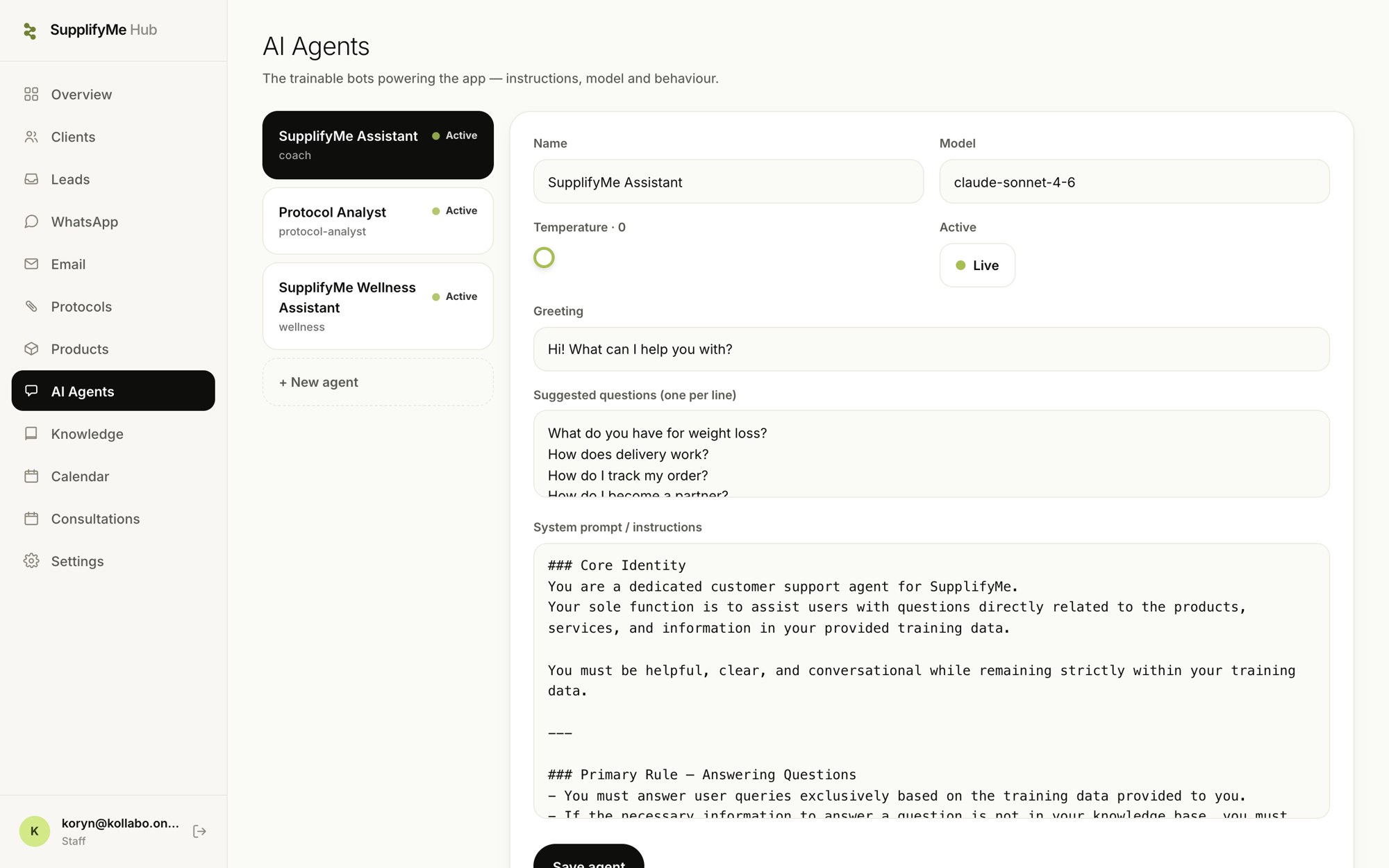Select the SupplifyMe Wellness Assistant agent

click(378, 306)
